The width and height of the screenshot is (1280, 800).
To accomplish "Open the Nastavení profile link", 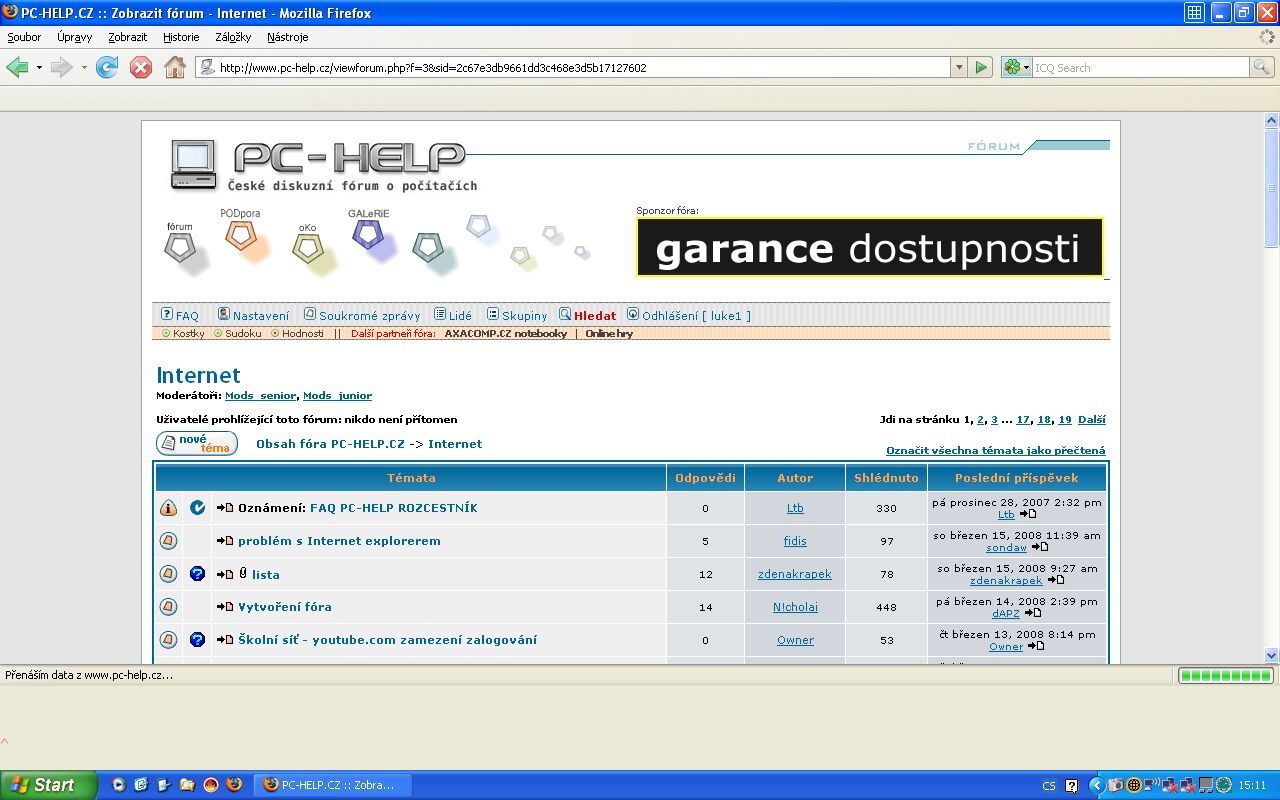I will (x=261, y=316).
